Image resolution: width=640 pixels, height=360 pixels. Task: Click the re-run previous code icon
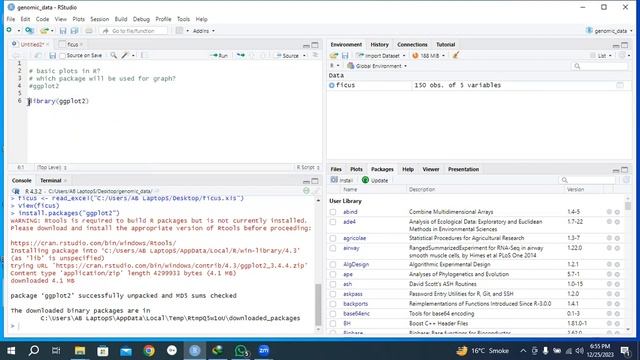[x=241, y=56]
